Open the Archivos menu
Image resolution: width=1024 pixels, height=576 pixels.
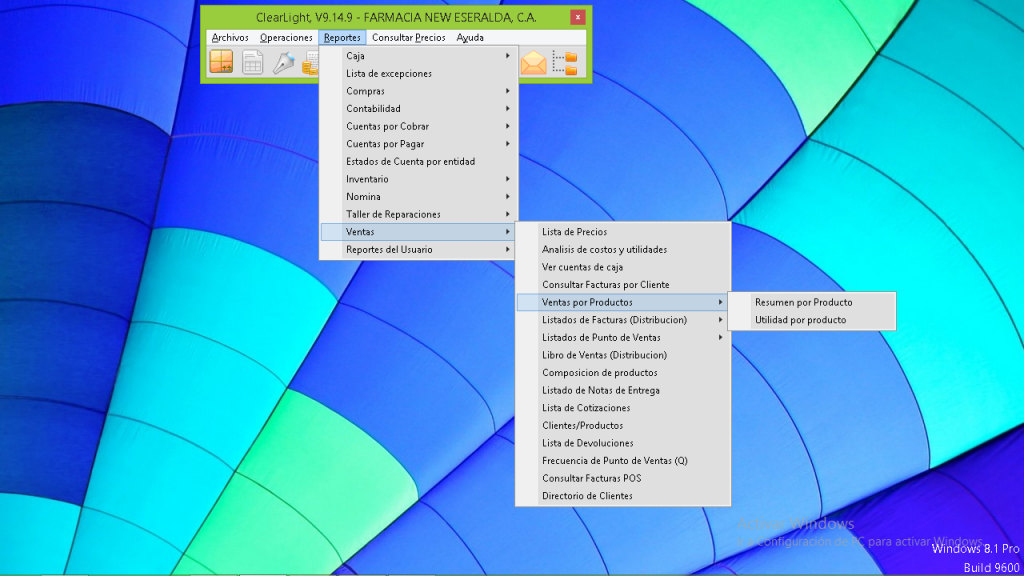click(230, 38)
